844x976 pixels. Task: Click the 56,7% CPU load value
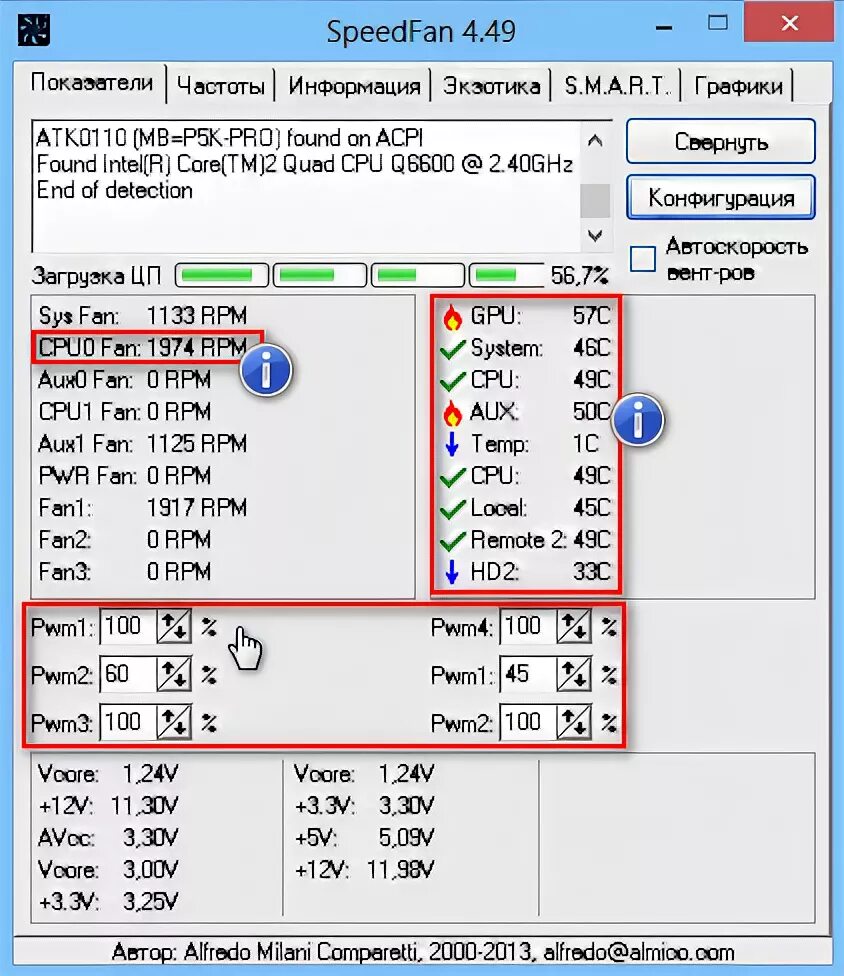[x=579, y=275]
